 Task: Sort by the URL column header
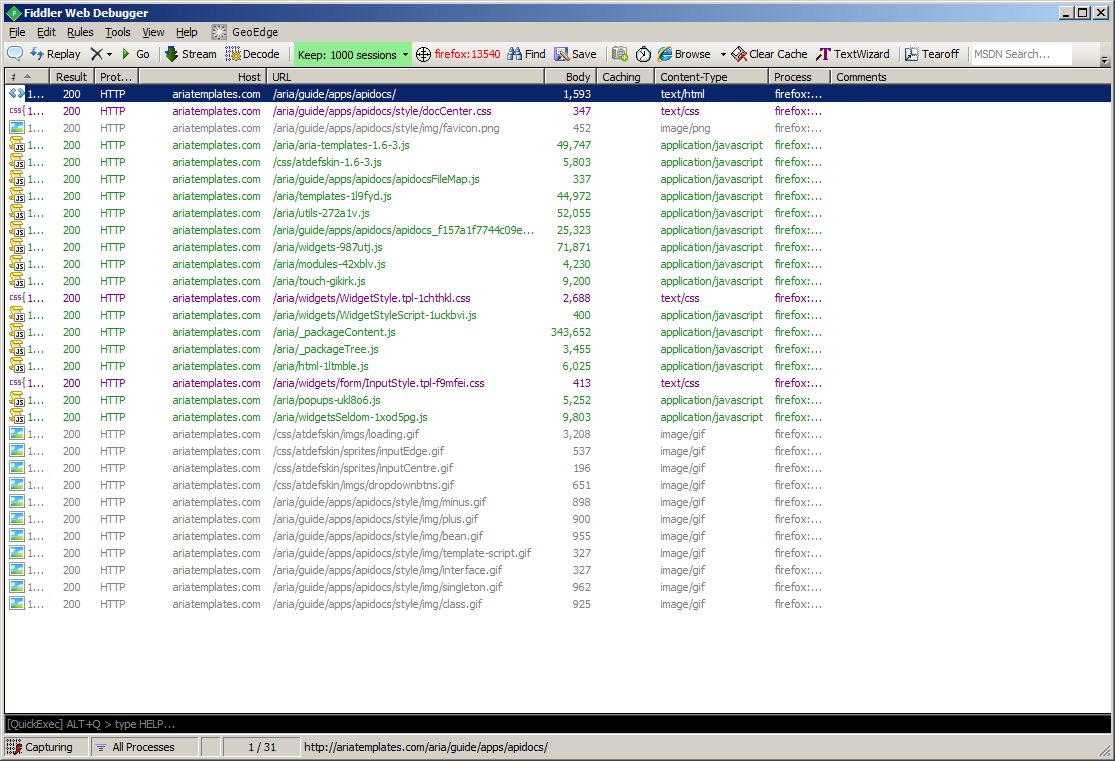(405, 77)
